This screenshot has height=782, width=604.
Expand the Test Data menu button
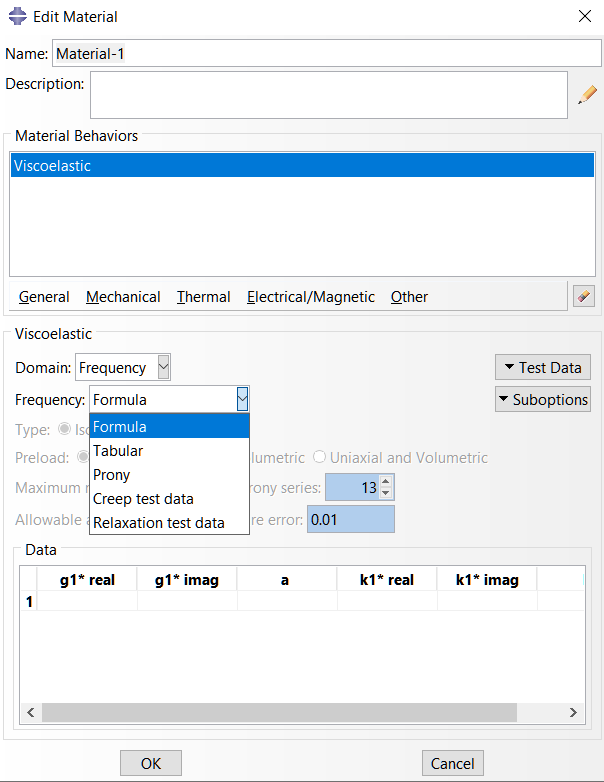pyautogui.click(x=543, y=368)
